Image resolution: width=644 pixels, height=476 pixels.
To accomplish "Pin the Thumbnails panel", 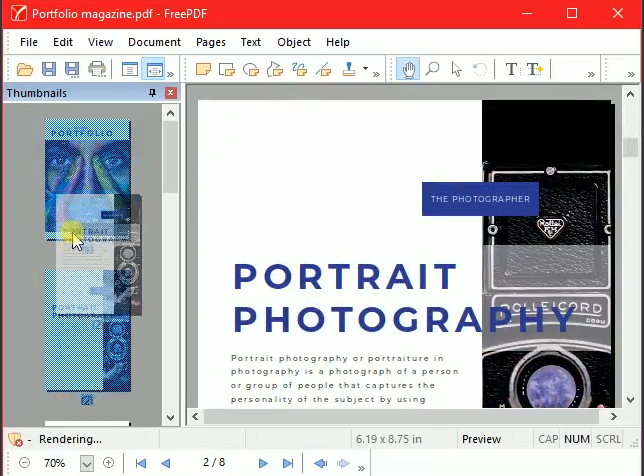I will (x=152, y=93).
